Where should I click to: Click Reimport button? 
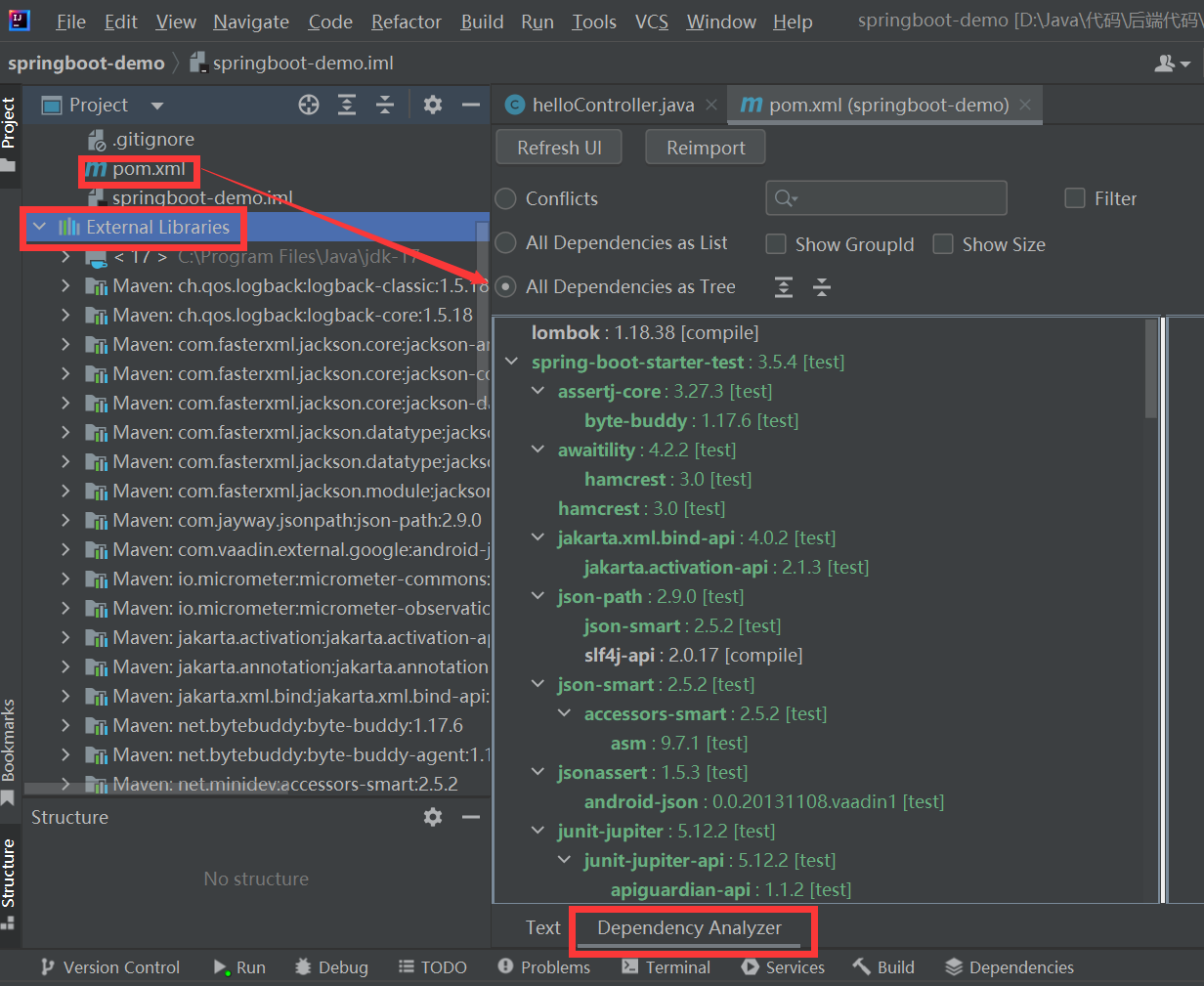[706, 148]
